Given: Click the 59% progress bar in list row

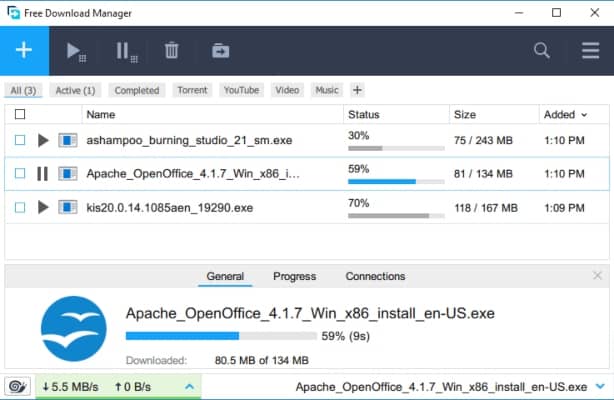Looking at the screenshot, I should coord(396,182).
